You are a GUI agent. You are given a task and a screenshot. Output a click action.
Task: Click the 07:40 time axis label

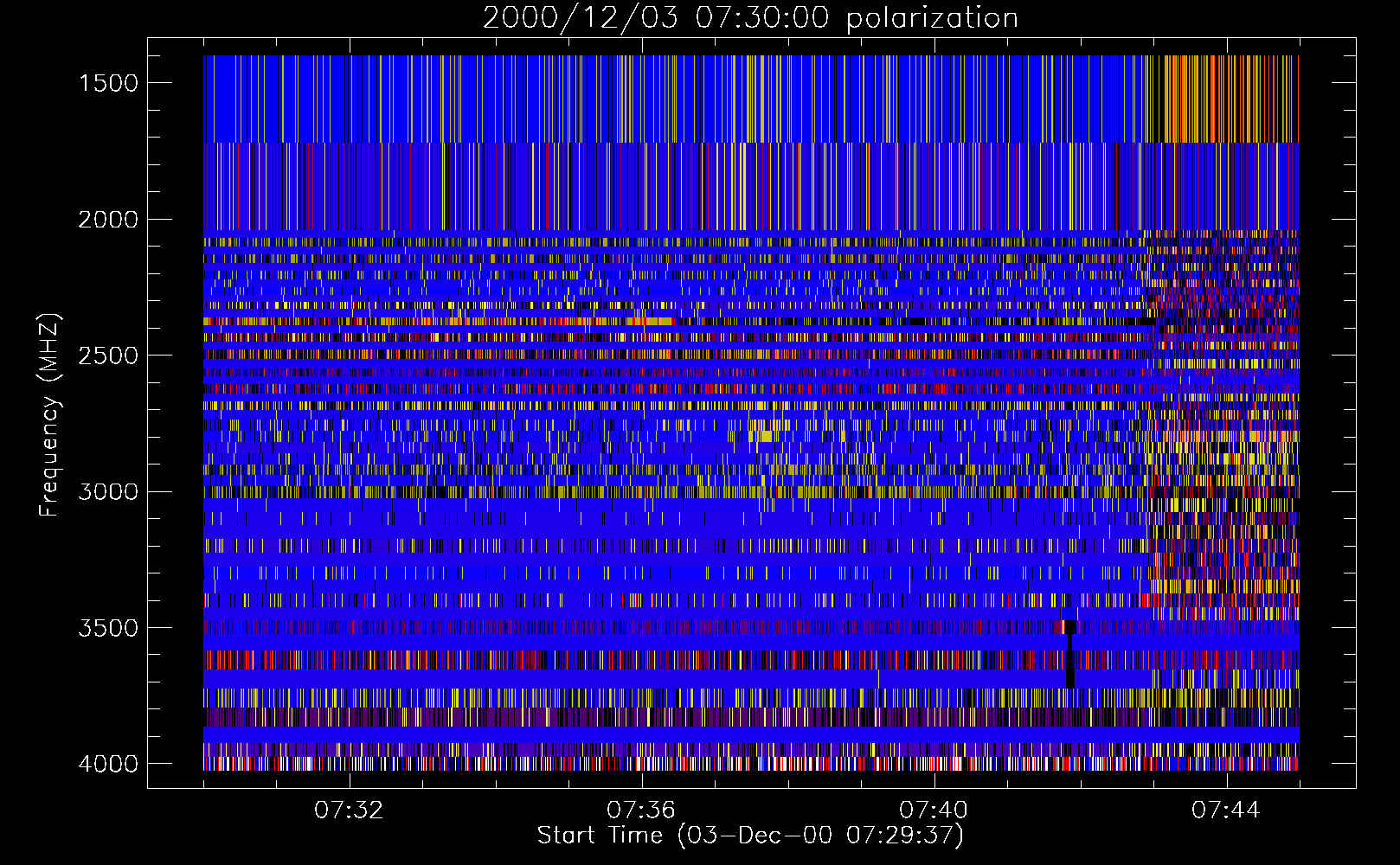[x=934, y=811]
